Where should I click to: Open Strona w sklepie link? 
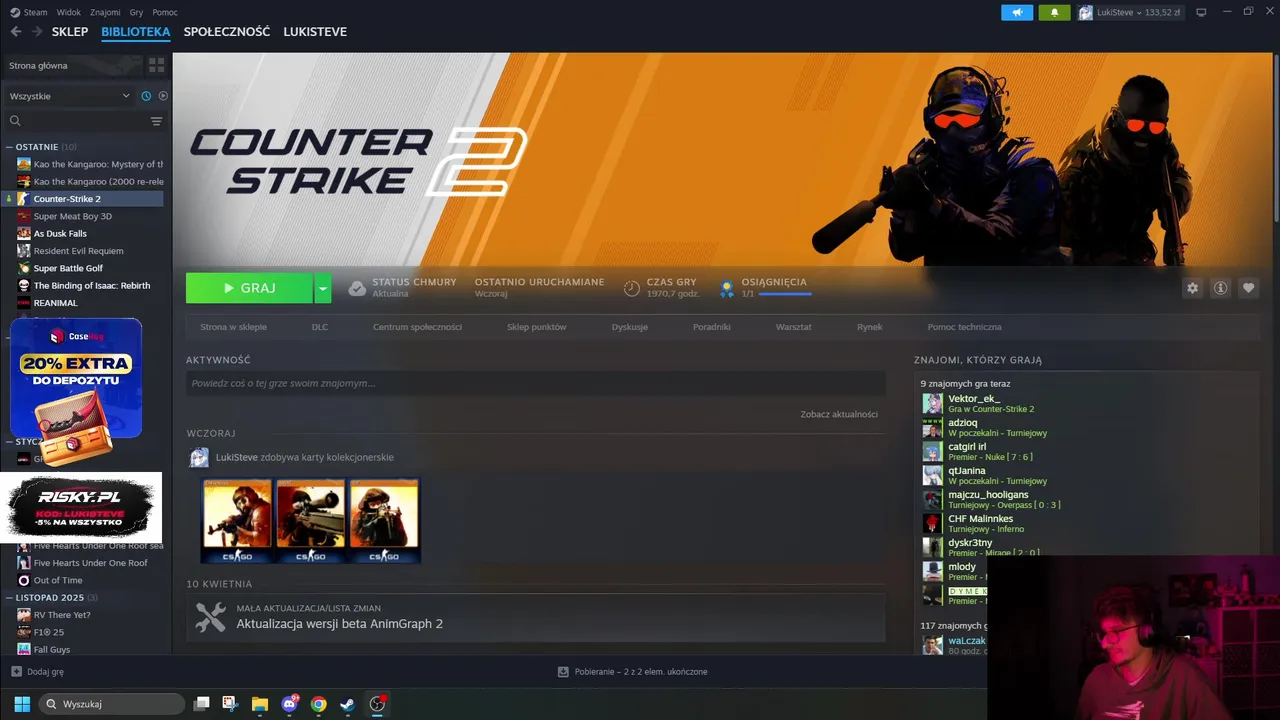click(233, 327)
